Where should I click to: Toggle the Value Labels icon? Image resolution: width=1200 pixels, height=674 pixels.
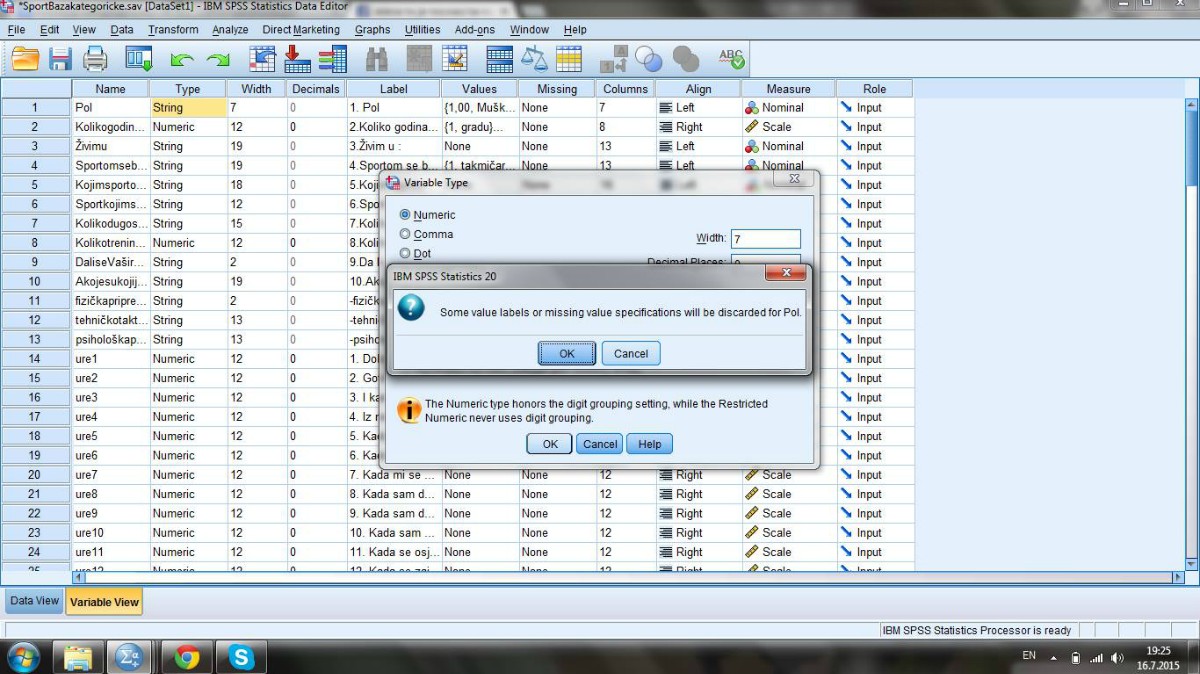tap(614, 59)
